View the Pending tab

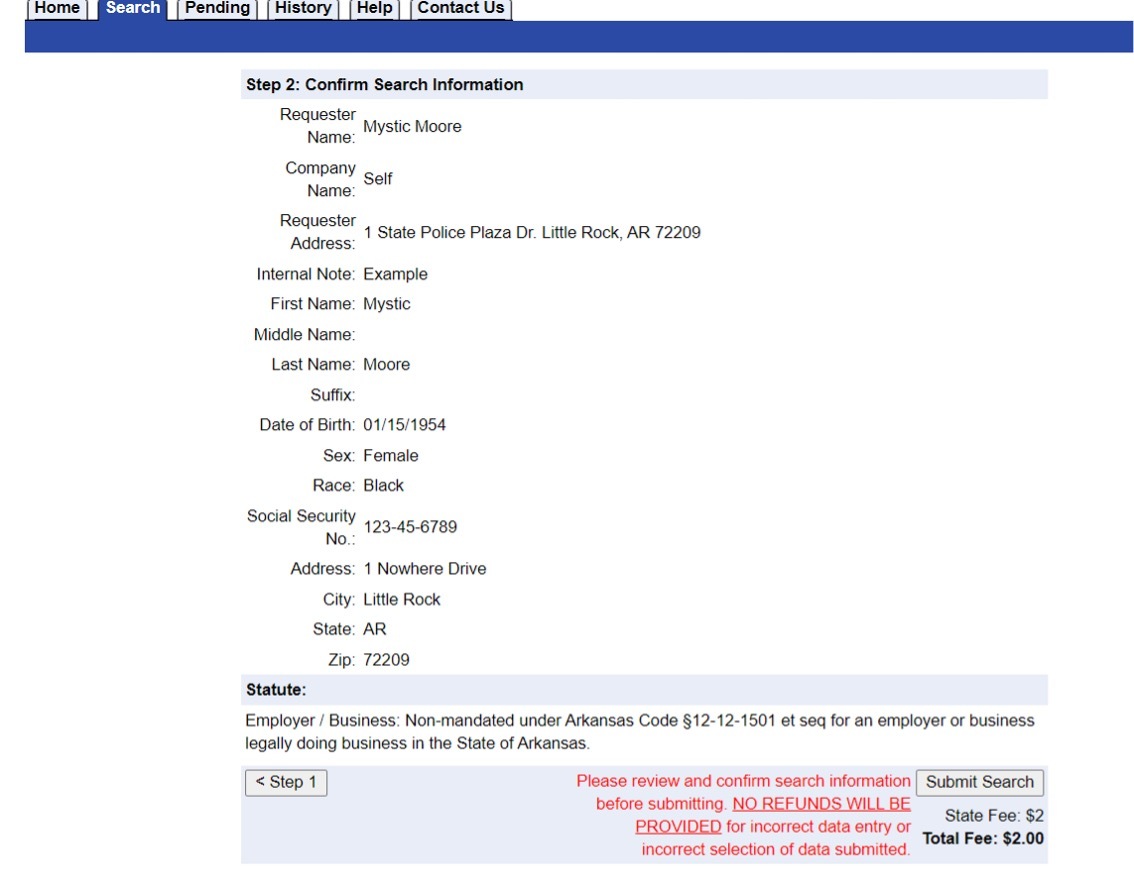216,8
